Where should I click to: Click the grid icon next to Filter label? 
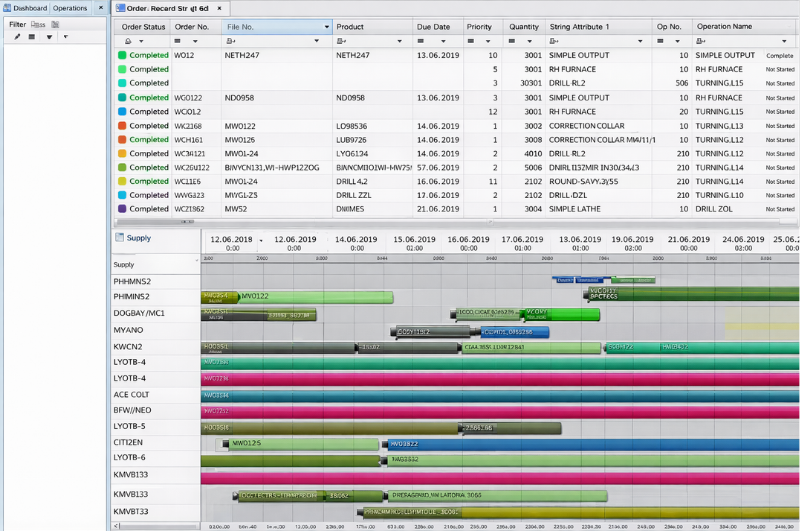pyautogui.click(x=55, y=24)
